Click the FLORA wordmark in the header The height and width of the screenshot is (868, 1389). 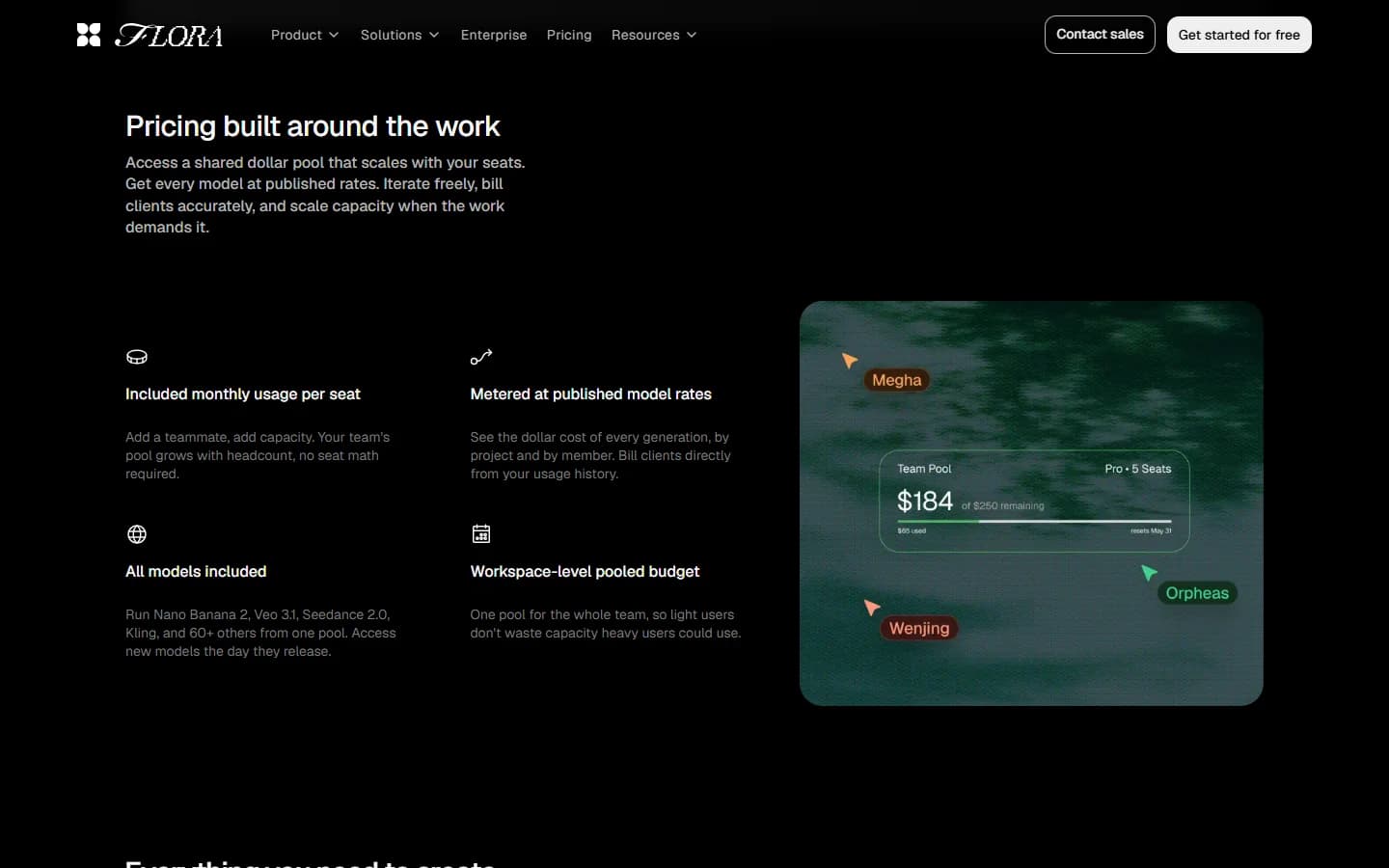pyautogui.click(x=169, y=36)
